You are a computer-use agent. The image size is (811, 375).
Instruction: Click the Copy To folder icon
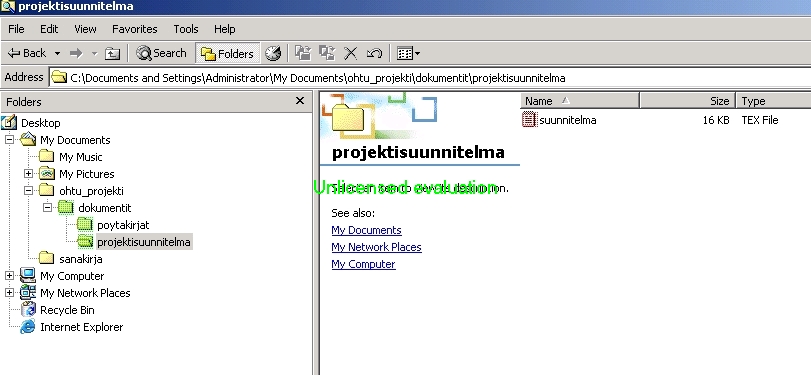tap(327, 53)
